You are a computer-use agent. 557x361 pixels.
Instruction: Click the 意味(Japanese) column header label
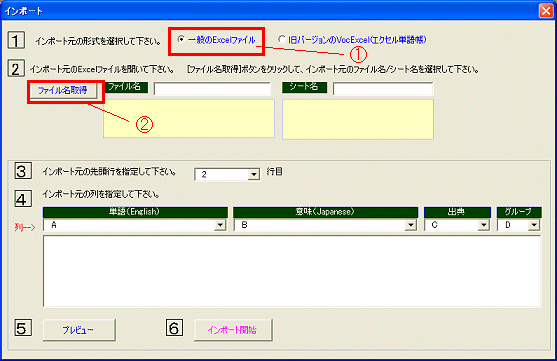point(325,212)
